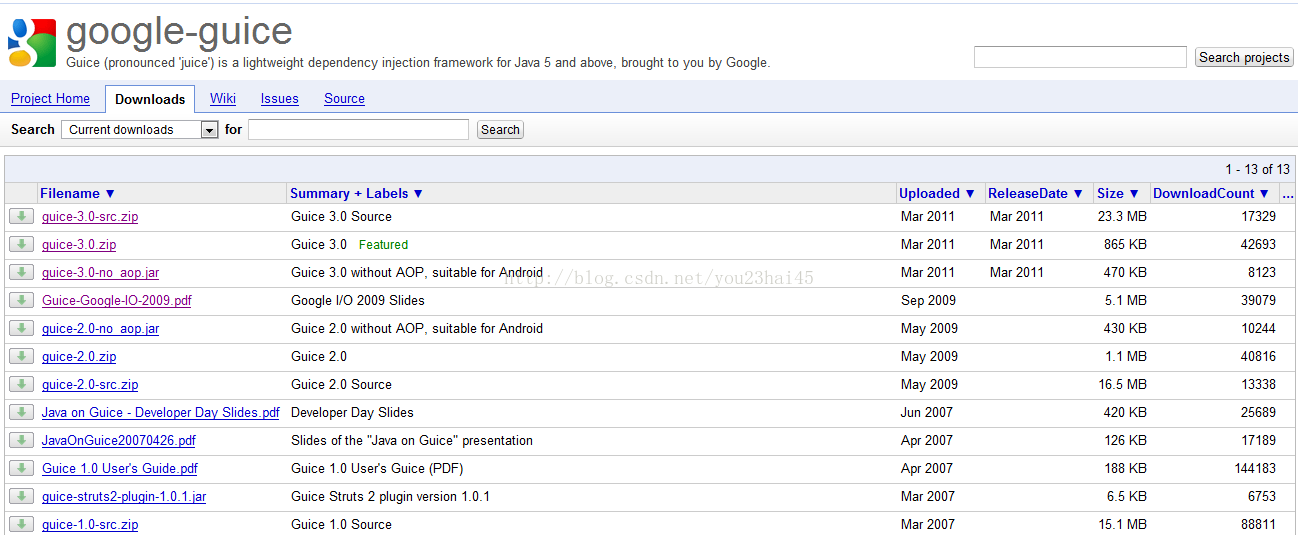Open the guice-3.0-src.zip file link

click(90, 216)
